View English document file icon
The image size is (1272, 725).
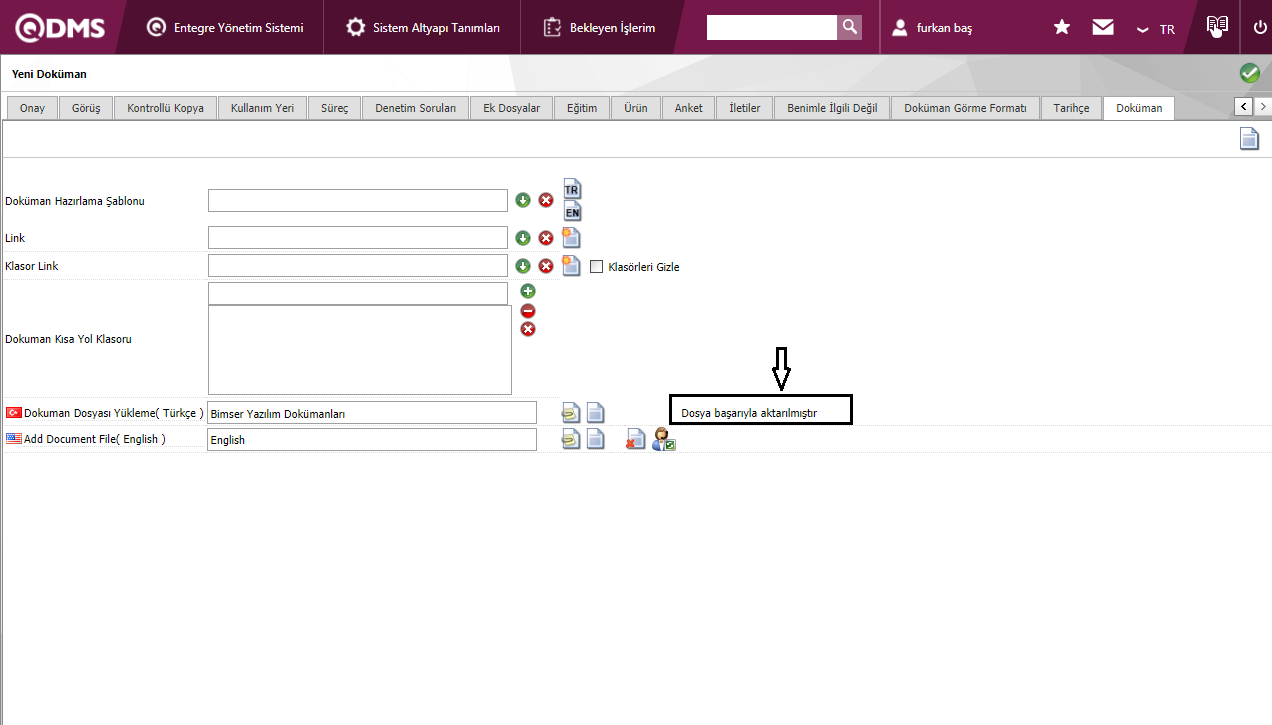click(x=595, y=439)
